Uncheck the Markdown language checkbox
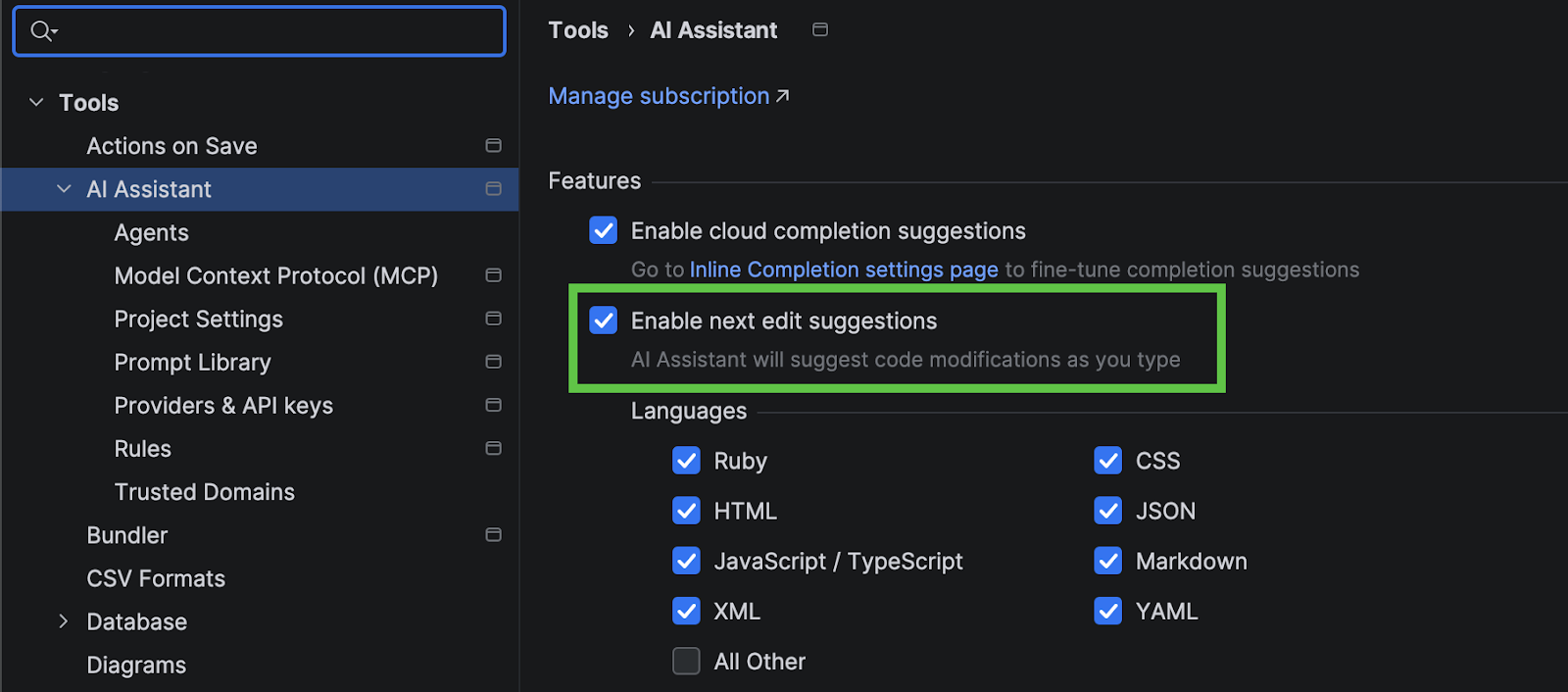The height and width of the screenshot is (692, 1568). [x=1107, y=561]
